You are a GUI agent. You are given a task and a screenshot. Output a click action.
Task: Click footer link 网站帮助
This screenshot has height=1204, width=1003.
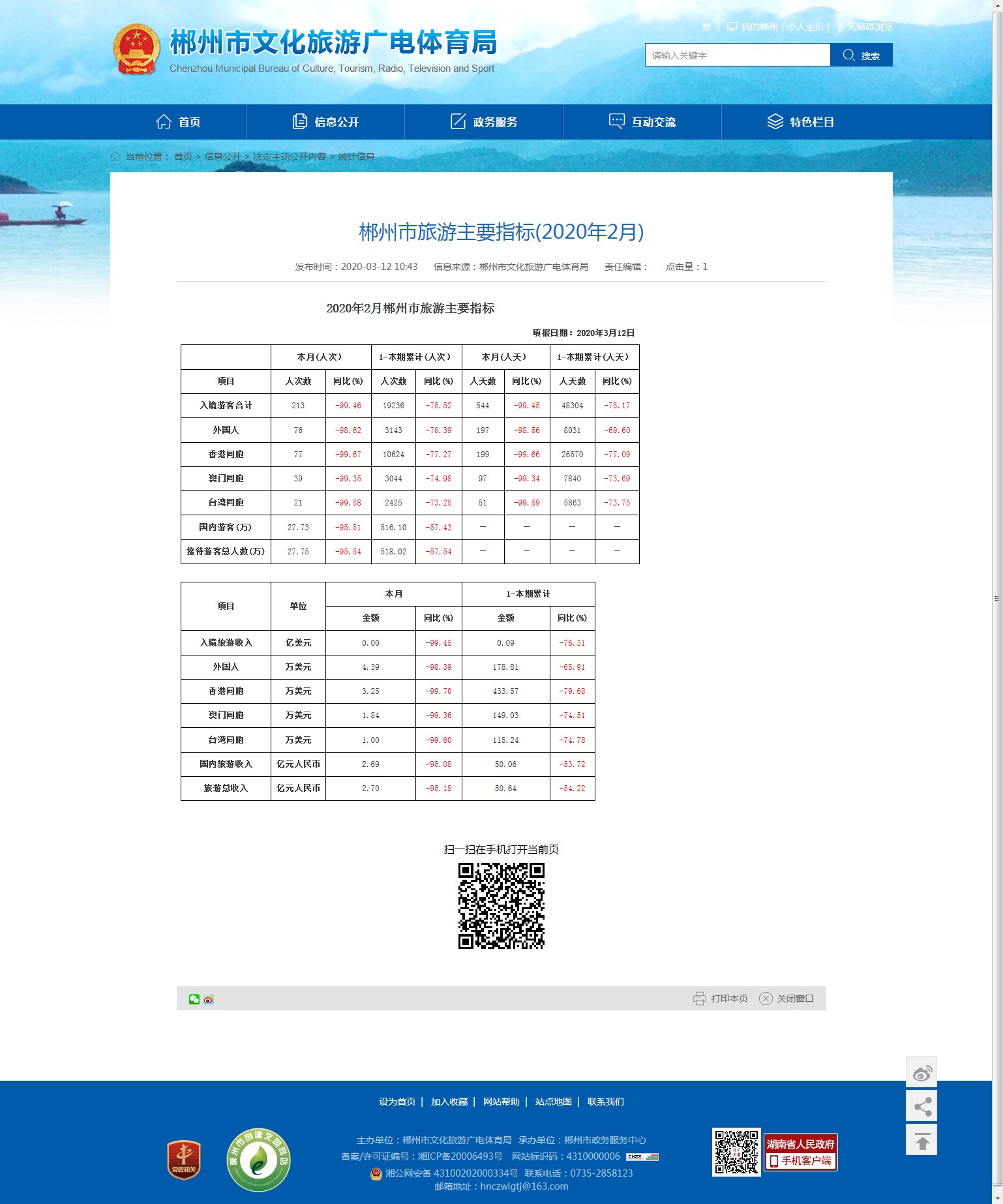501,1102
